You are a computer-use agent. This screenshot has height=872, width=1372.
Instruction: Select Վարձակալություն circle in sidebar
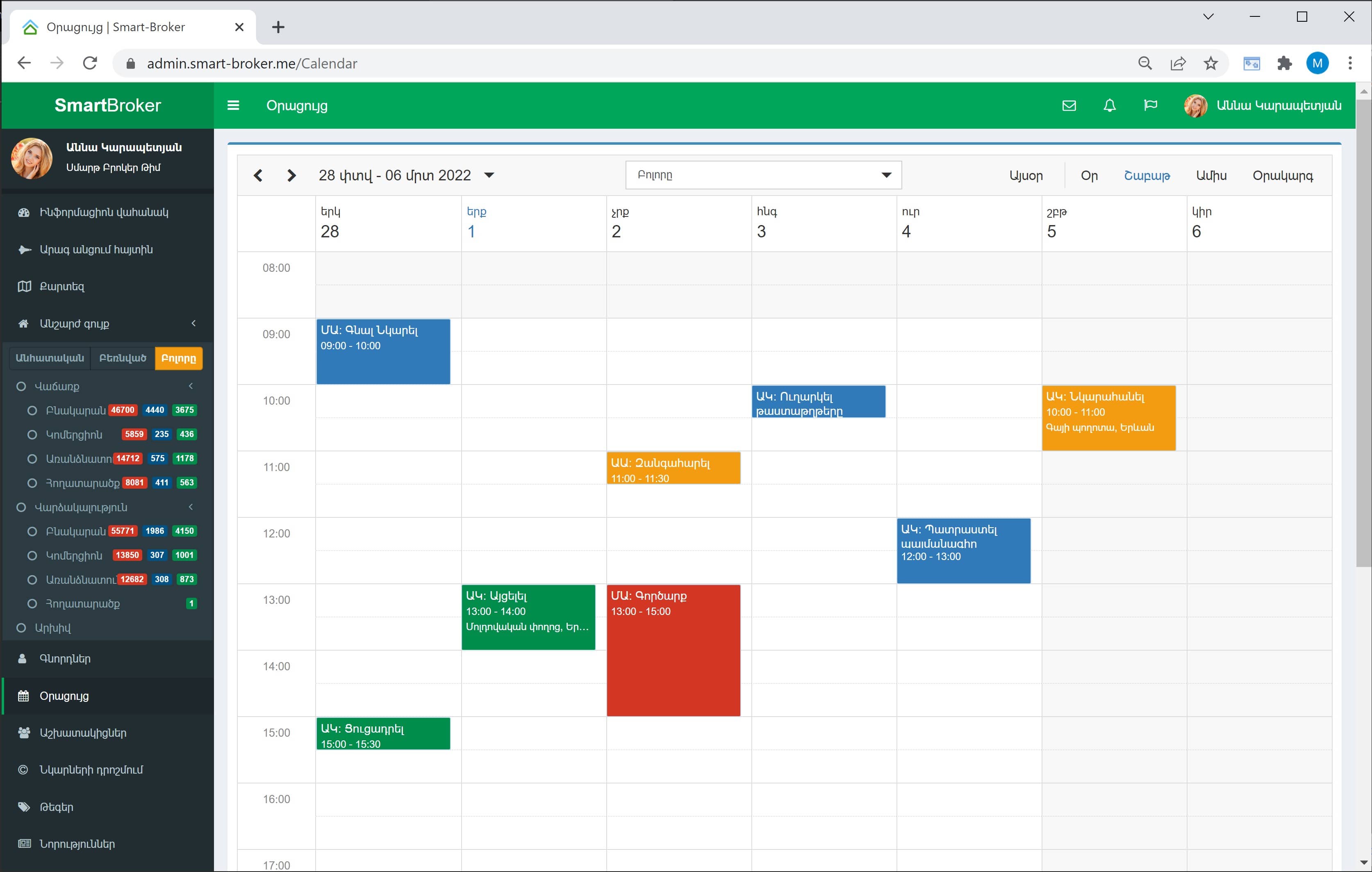(22, 507)
